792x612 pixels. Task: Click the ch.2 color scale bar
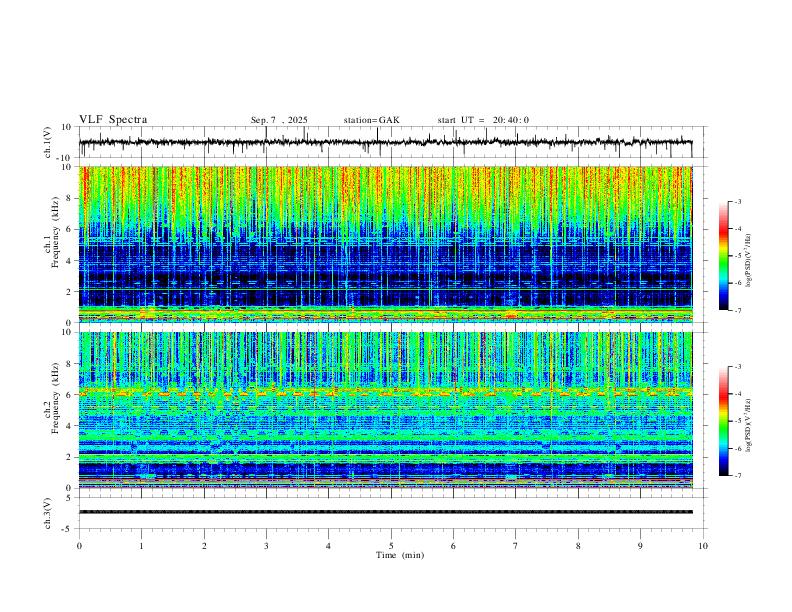(723, 421)
